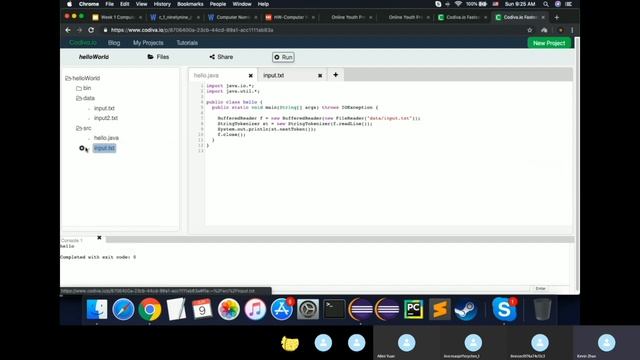Image resolution: width=640 pixels, height=360 pixels.
Task: Switch to the 'Week 1 Compu' browser tab
Action: point(117,17)
